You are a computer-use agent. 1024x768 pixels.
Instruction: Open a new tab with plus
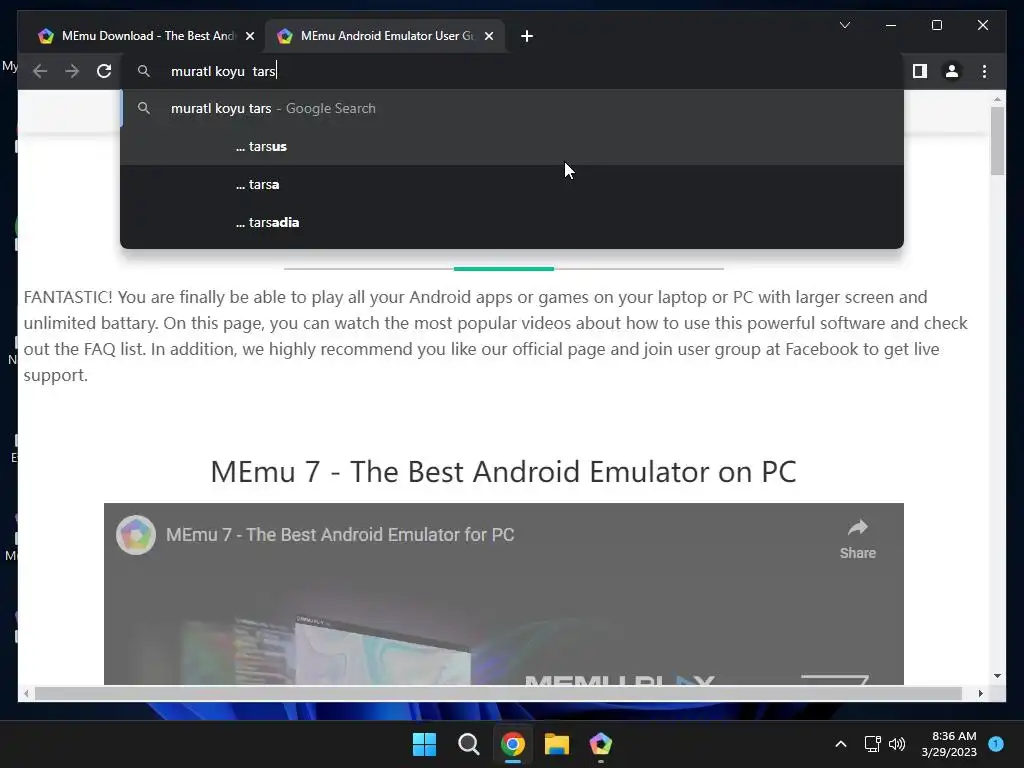pos(527,36)
